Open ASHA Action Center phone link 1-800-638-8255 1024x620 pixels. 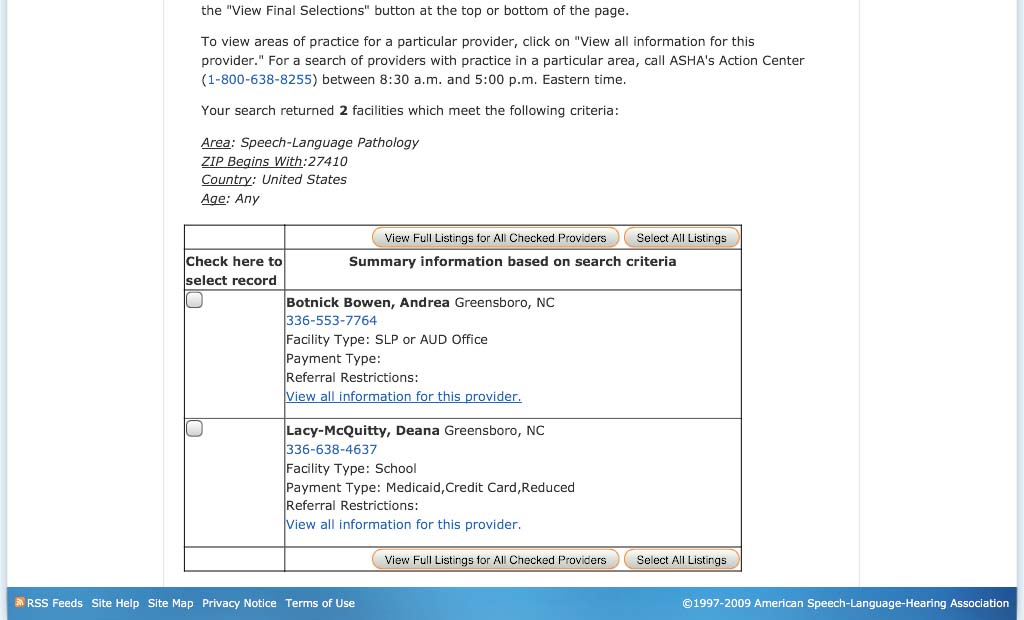[x=260, y=80]
